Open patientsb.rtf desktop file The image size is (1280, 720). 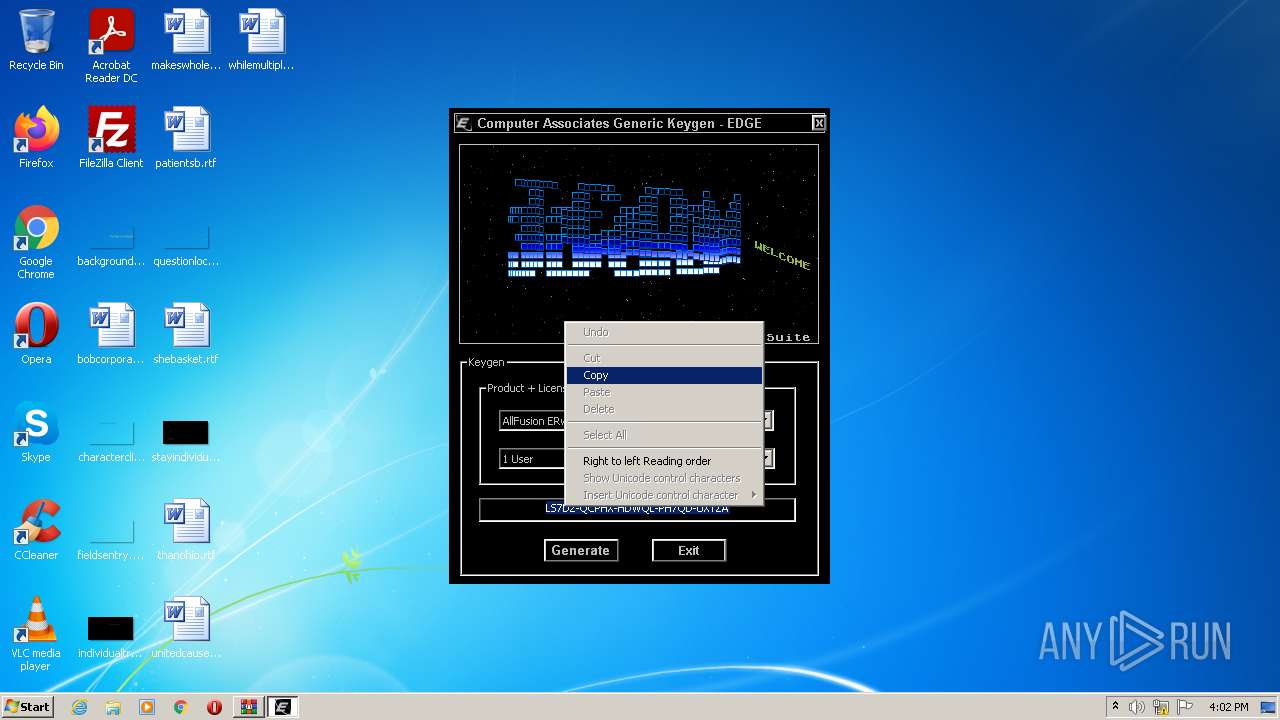tap(186, 138)
